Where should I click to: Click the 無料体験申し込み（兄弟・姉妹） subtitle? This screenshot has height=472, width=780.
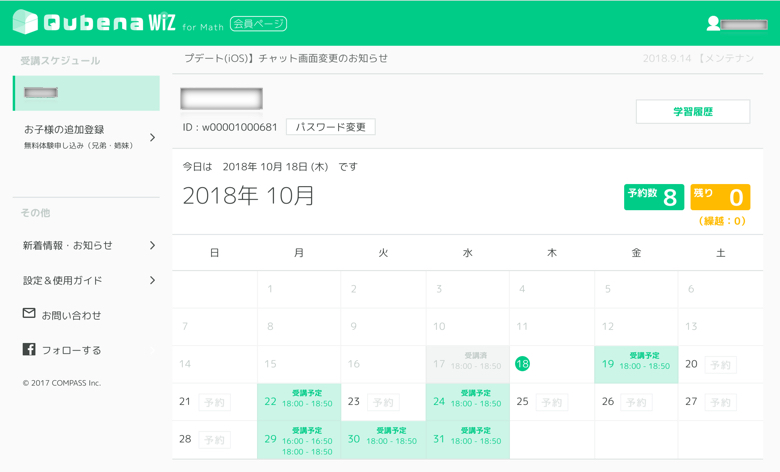click(x=78, y=146)
